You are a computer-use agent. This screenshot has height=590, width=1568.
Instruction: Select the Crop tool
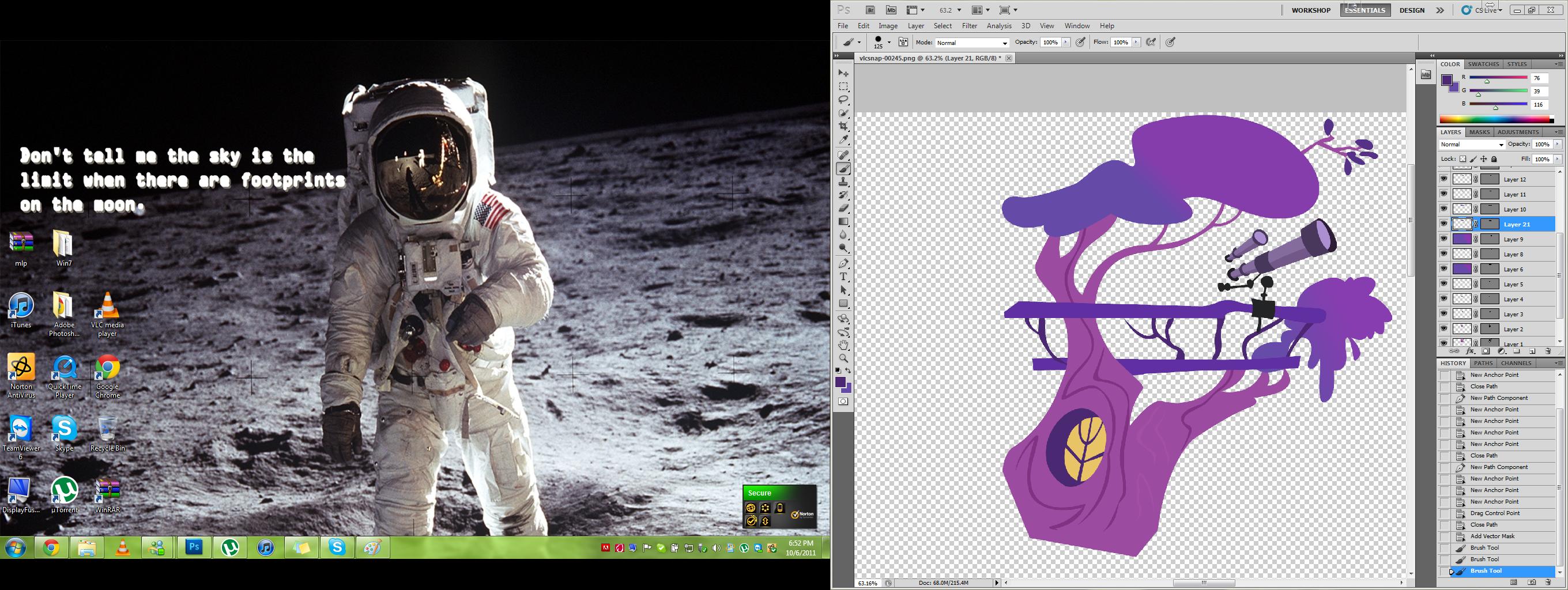(x=843, y=127)
